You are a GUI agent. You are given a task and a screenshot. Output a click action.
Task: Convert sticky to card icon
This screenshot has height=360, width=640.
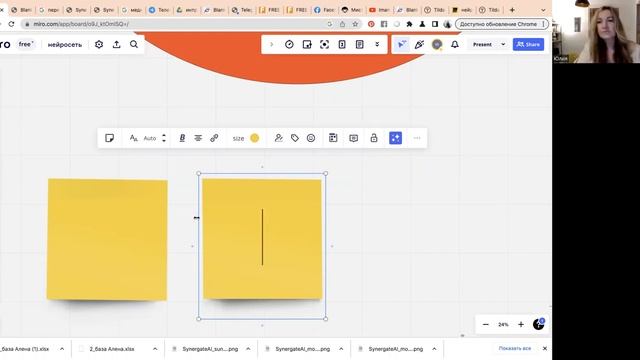[333, 138]
